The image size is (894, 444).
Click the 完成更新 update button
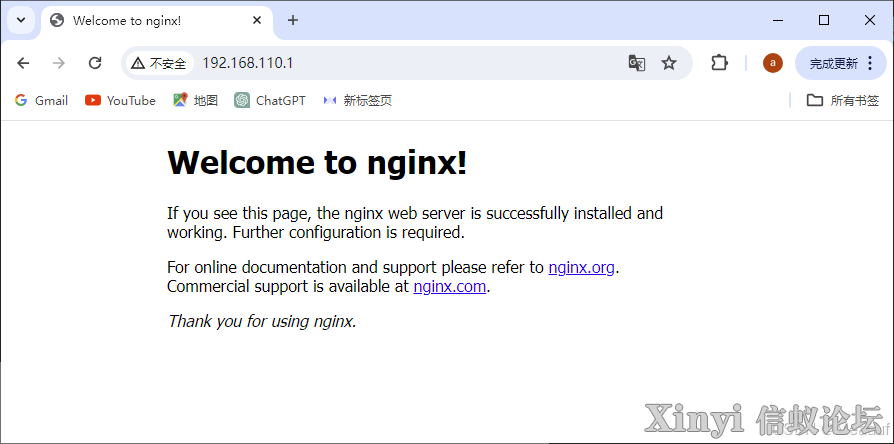click(833, 63)
